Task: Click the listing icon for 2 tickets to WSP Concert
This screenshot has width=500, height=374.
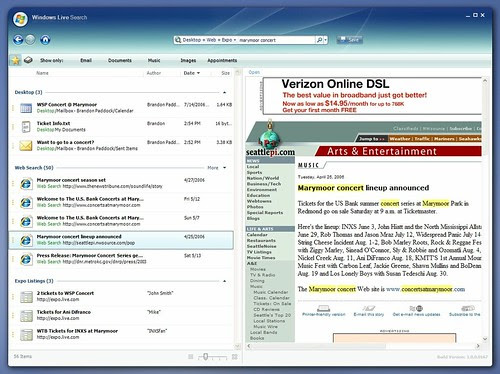Action: (x=26, y=297)
